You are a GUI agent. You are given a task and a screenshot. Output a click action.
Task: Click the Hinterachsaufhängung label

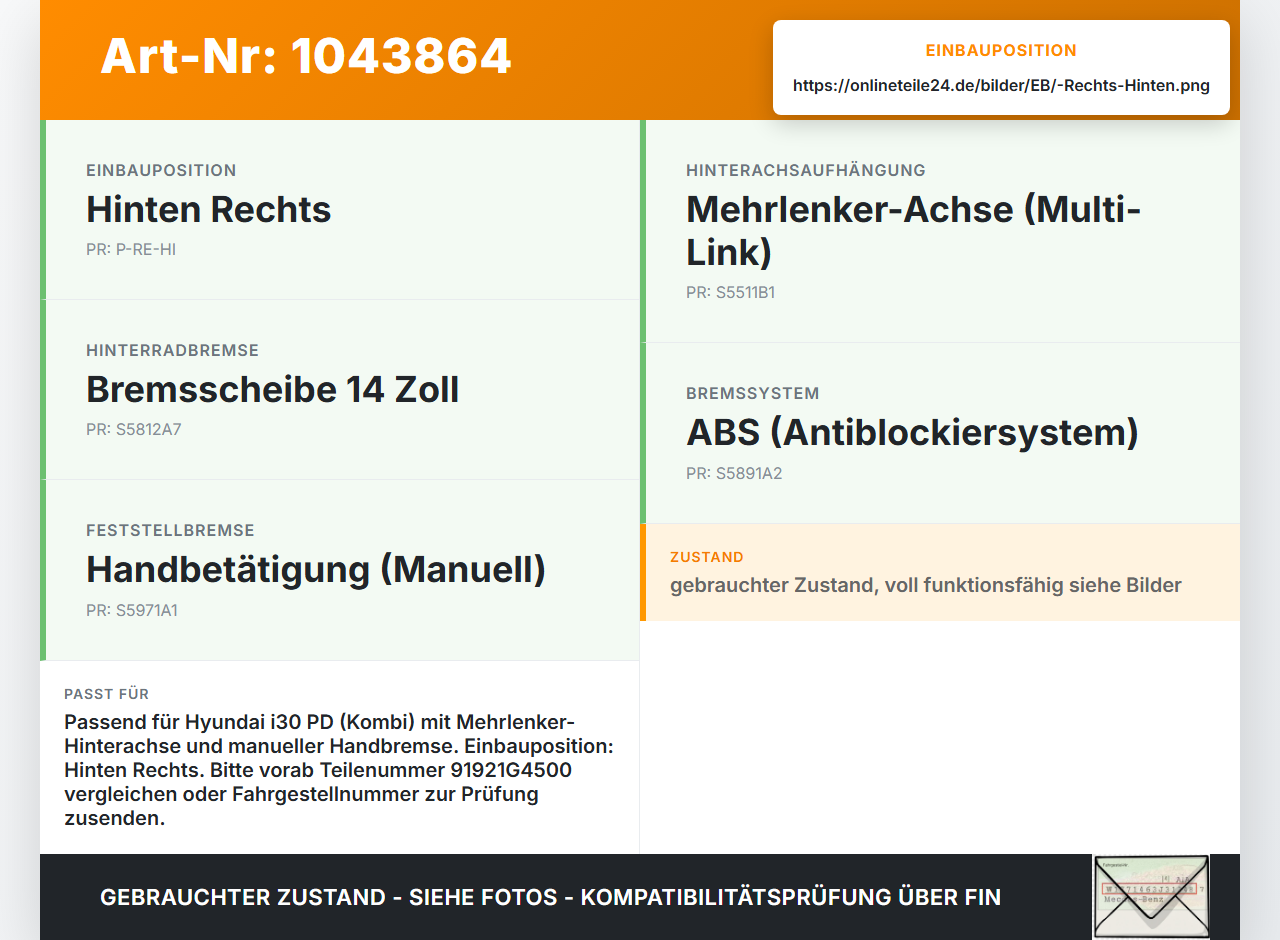[806, 170]
